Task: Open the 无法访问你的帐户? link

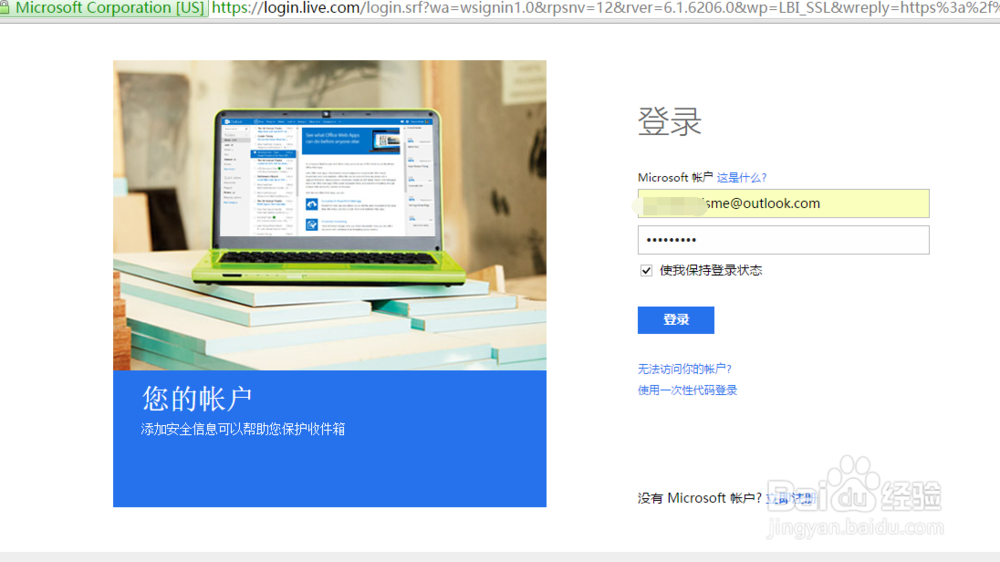Action: pyautogui.click(x=685, y=369)
